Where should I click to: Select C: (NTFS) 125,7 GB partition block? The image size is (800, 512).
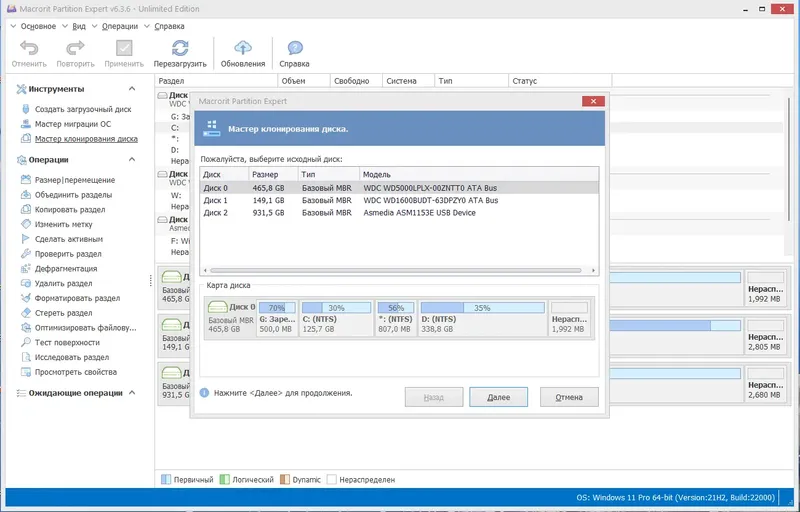[336, 318]
